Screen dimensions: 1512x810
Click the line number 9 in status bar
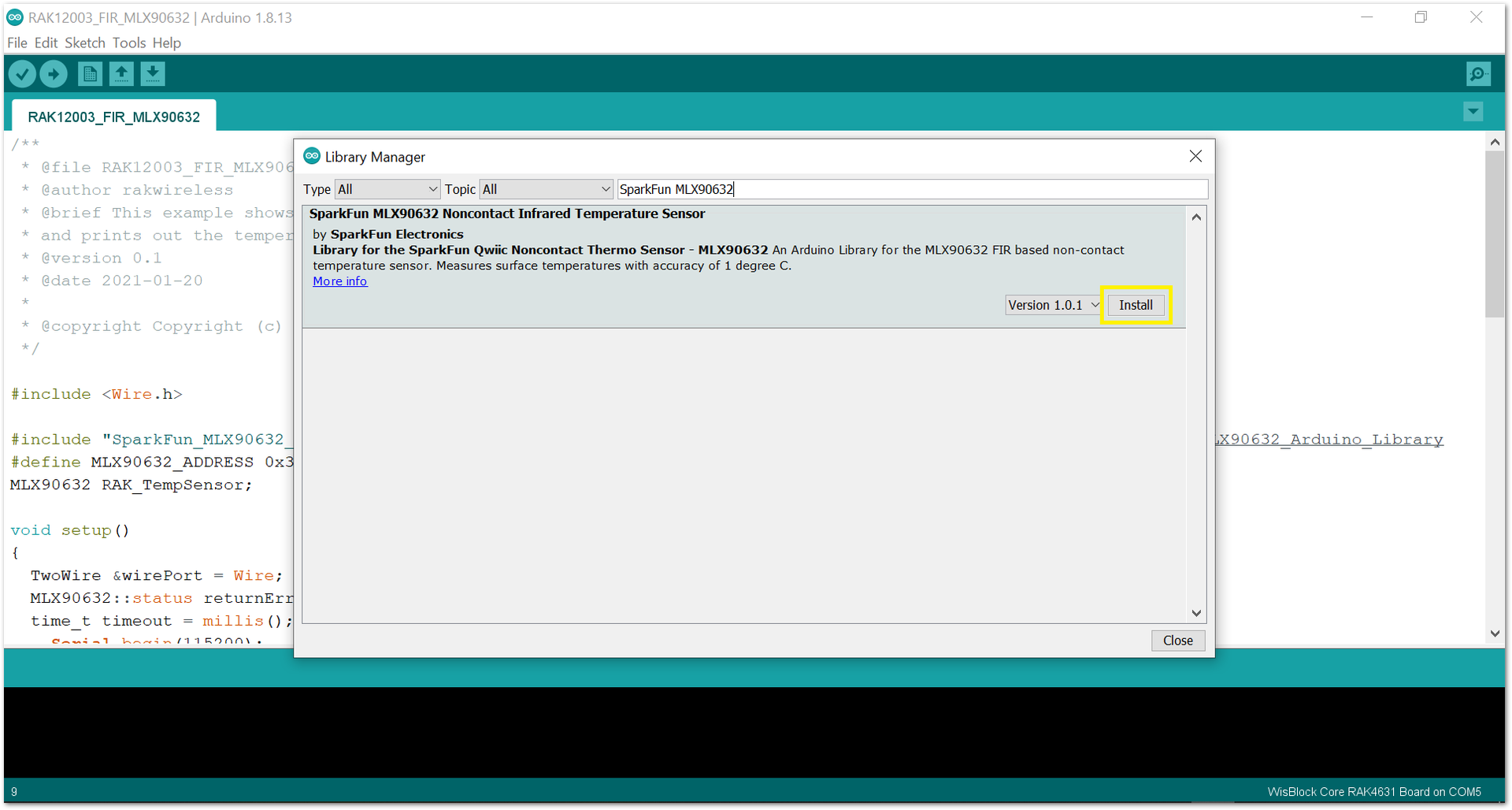[x=14, y=792]
